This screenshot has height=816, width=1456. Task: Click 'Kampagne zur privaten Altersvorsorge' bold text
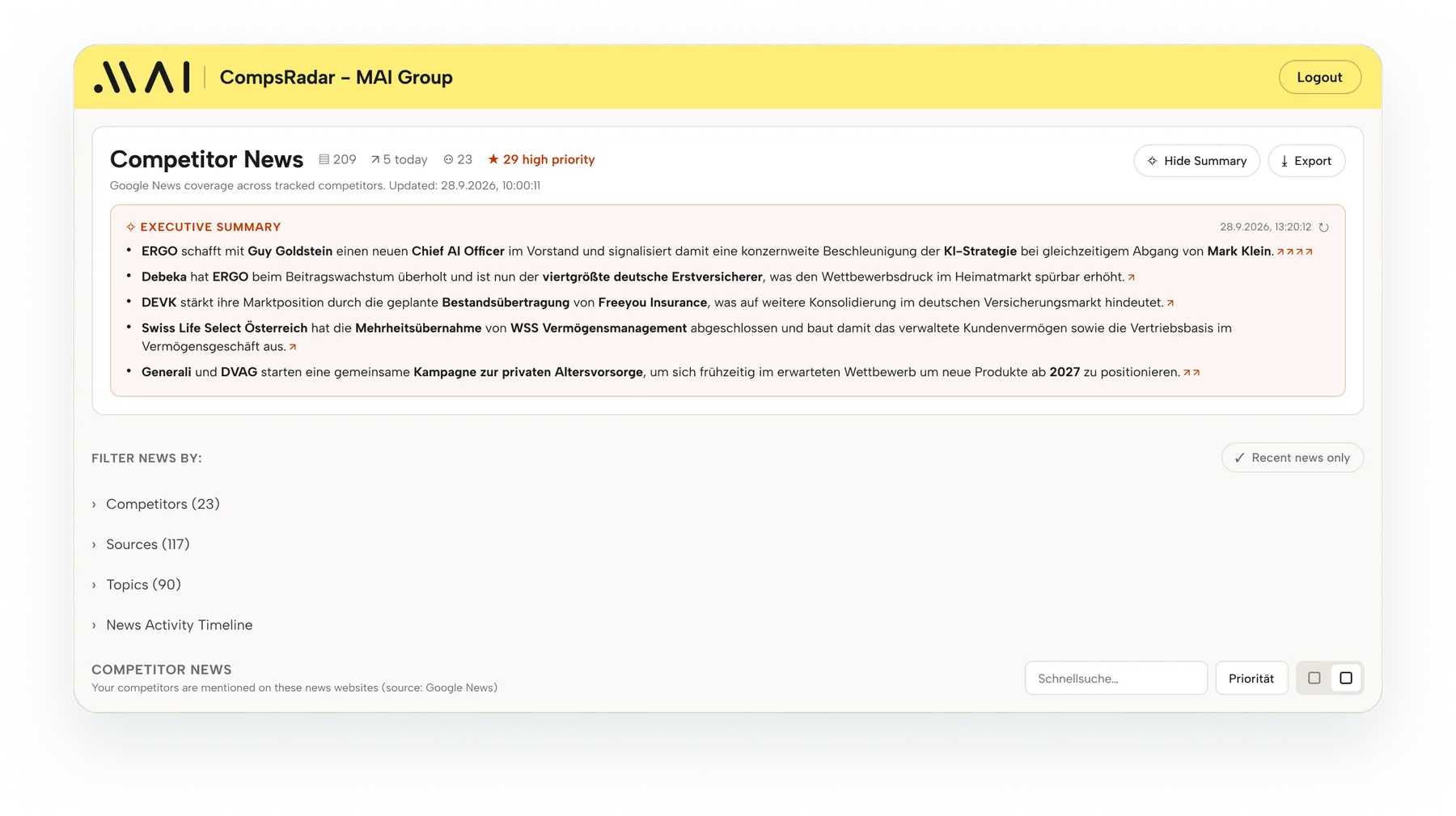527,372
